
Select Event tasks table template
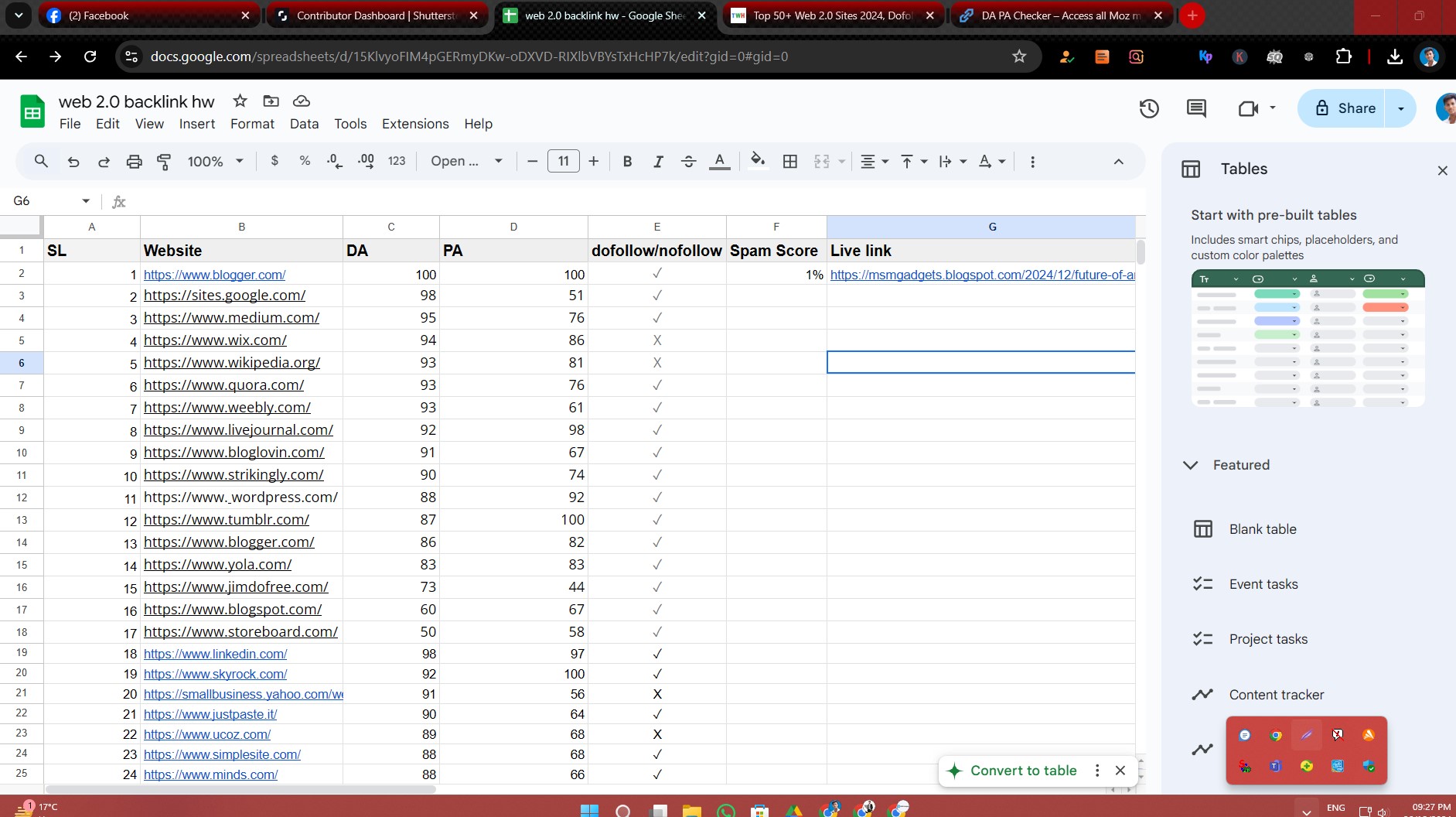1263,584
